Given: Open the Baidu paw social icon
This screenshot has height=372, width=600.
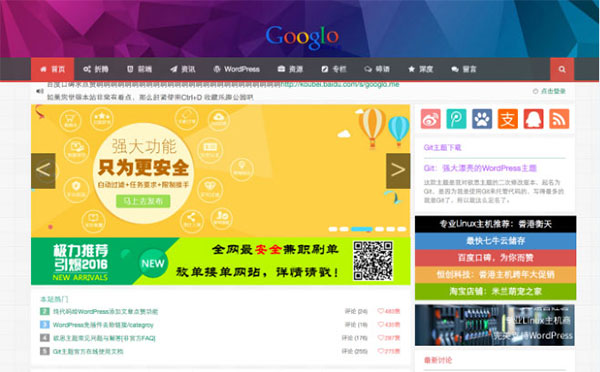Looking at the screenshot, I should tap(482, 119).
